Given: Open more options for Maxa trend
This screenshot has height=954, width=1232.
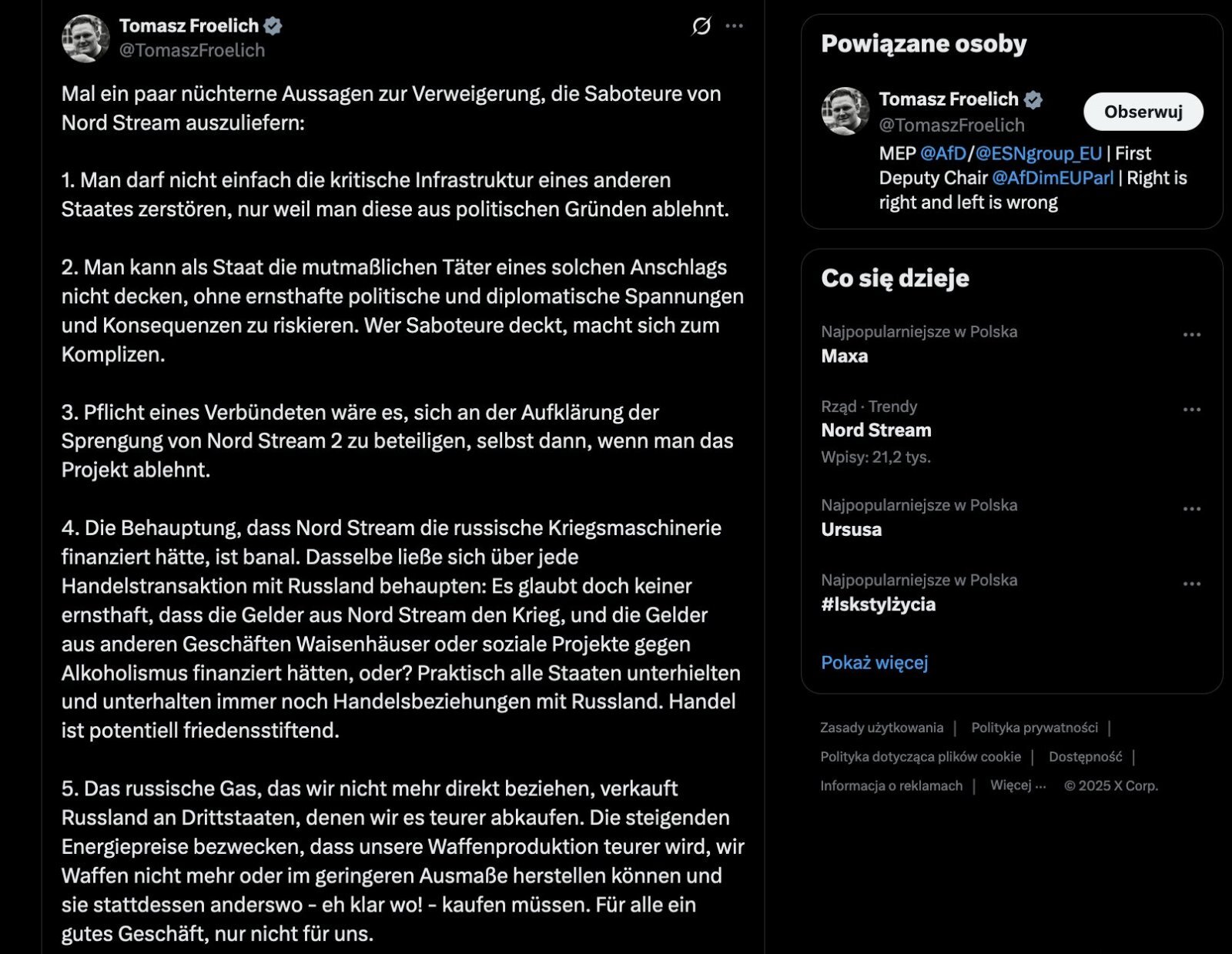Looking at the screenshot, I should click(1191, 335).
